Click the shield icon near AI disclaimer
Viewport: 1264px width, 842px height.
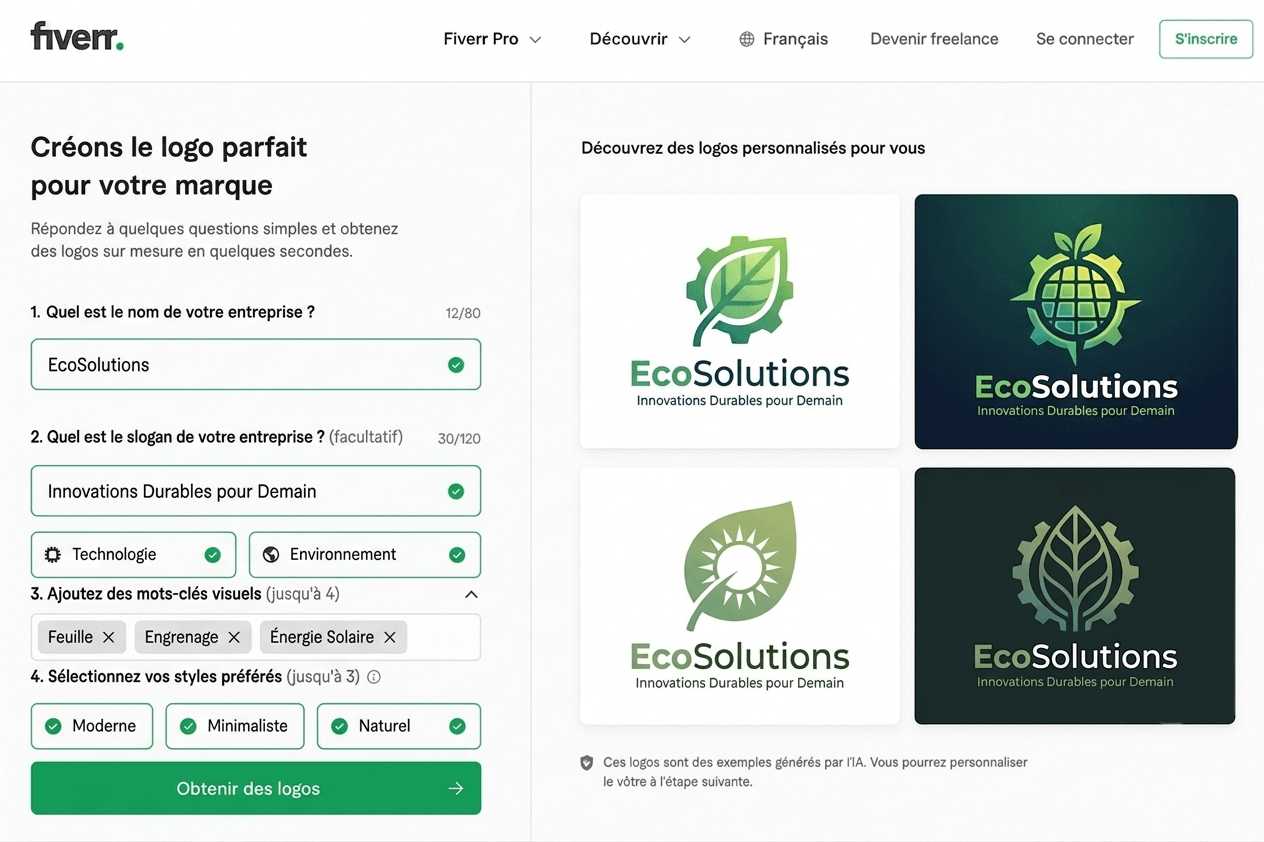coord(587,763)
